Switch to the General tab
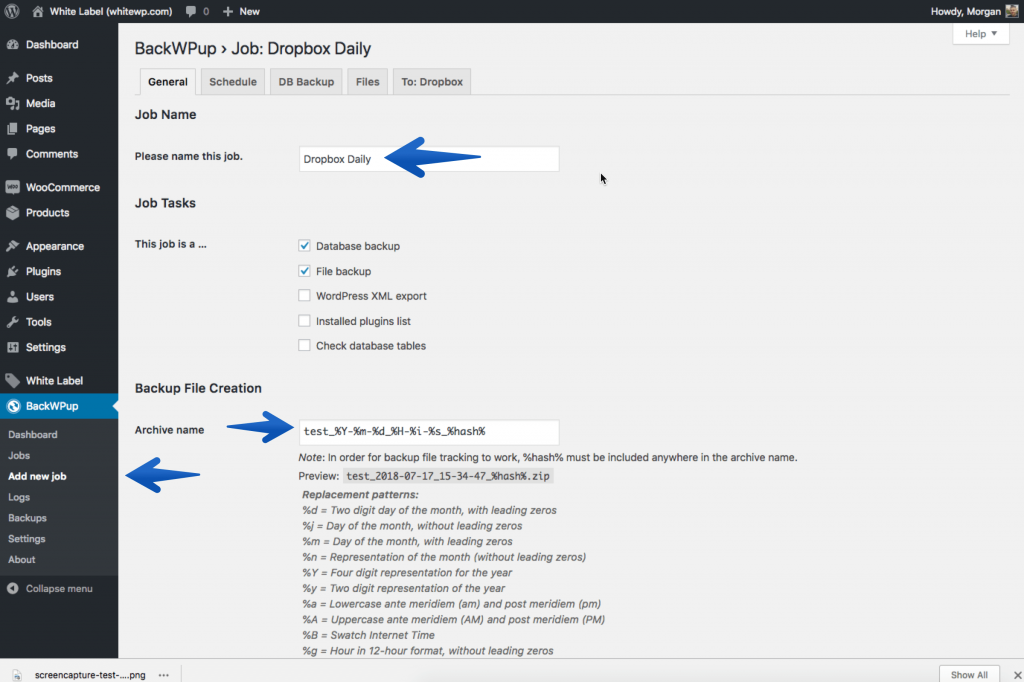Viewport: 1024px width, 682px height. (x=167, y=82)
